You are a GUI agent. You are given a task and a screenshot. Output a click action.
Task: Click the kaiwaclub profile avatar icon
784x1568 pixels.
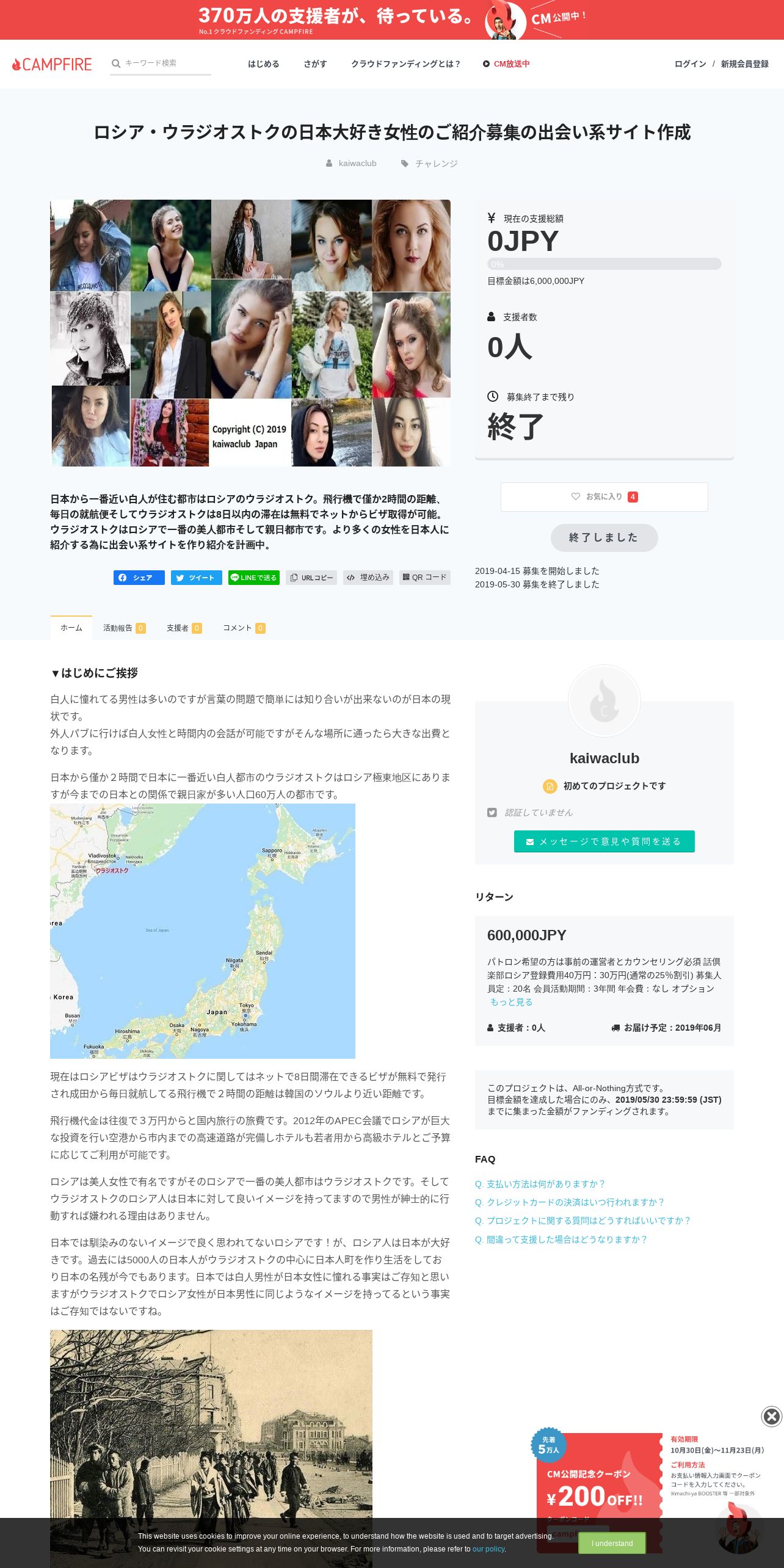604,701
